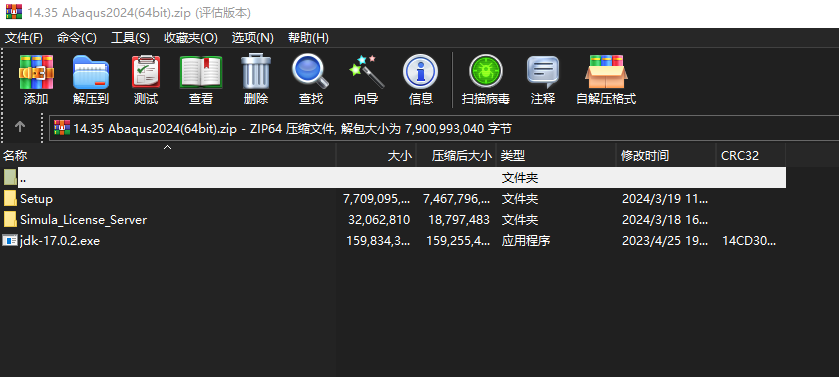Open the 命令(C) menu
Image resolution: width=839 pixels, height=377 pixels.
(77, 38)
